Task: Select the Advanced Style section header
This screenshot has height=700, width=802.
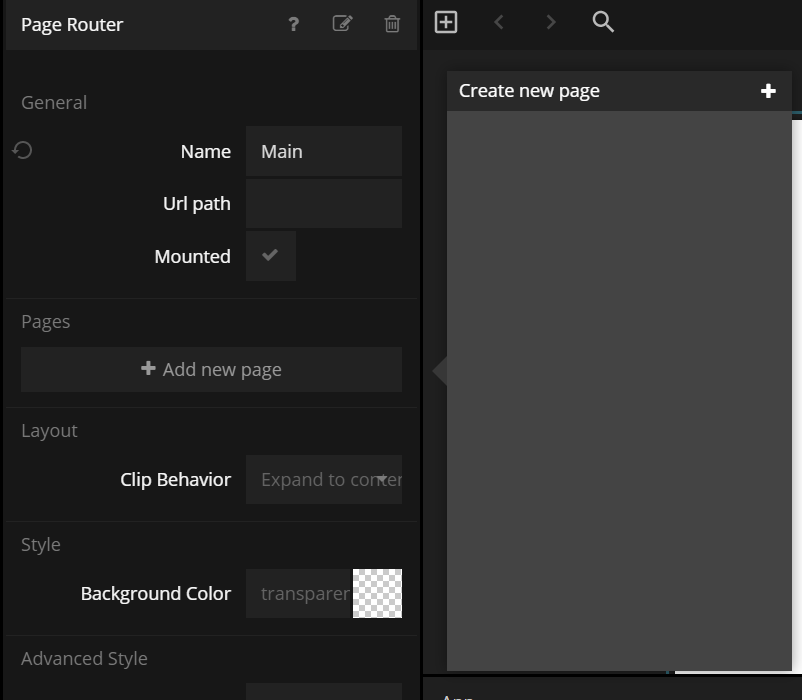Action: pos(84,659)
